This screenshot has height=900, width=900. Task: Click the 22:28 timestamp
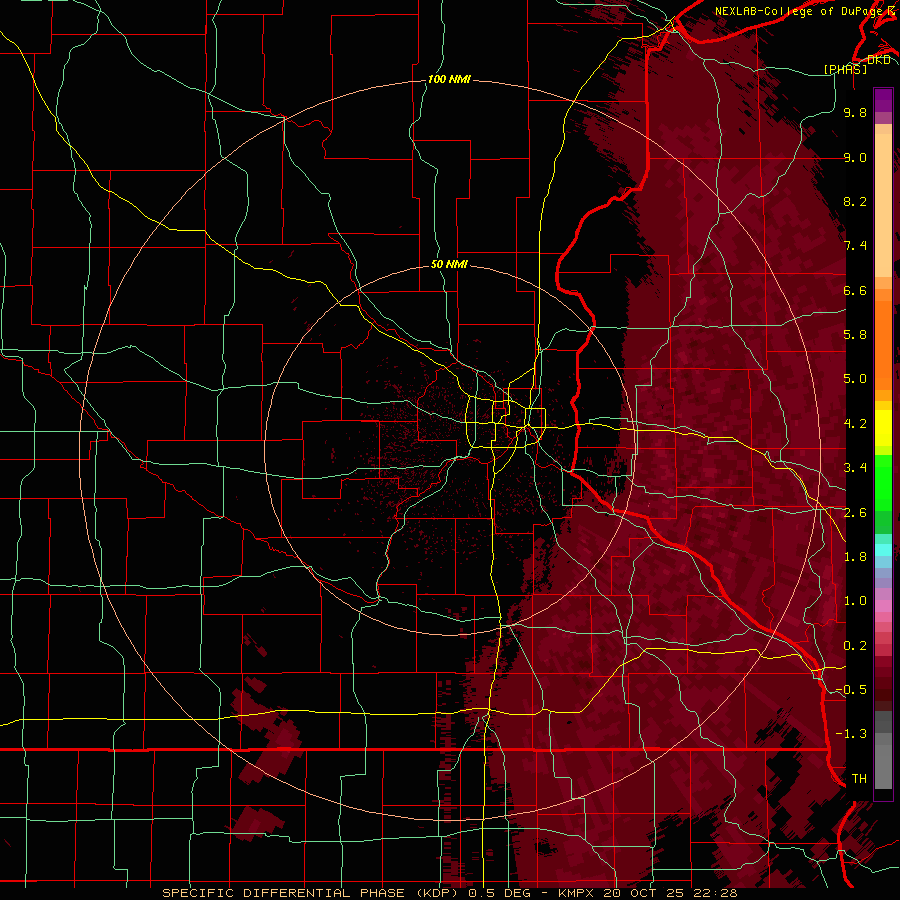tap(717, 893)
